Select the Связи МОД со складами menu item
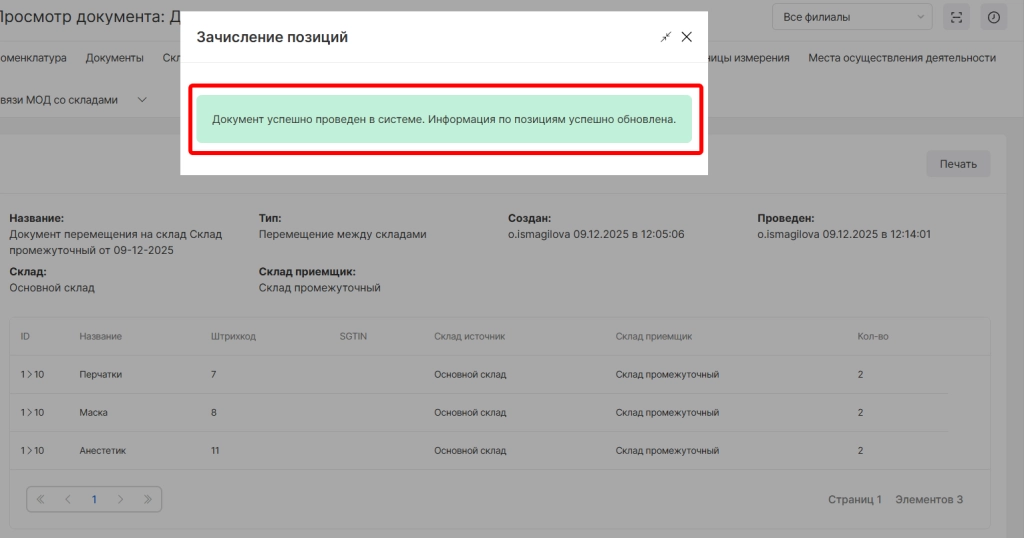The height and width of the screenshot is (538, 1024). (60, 100)
